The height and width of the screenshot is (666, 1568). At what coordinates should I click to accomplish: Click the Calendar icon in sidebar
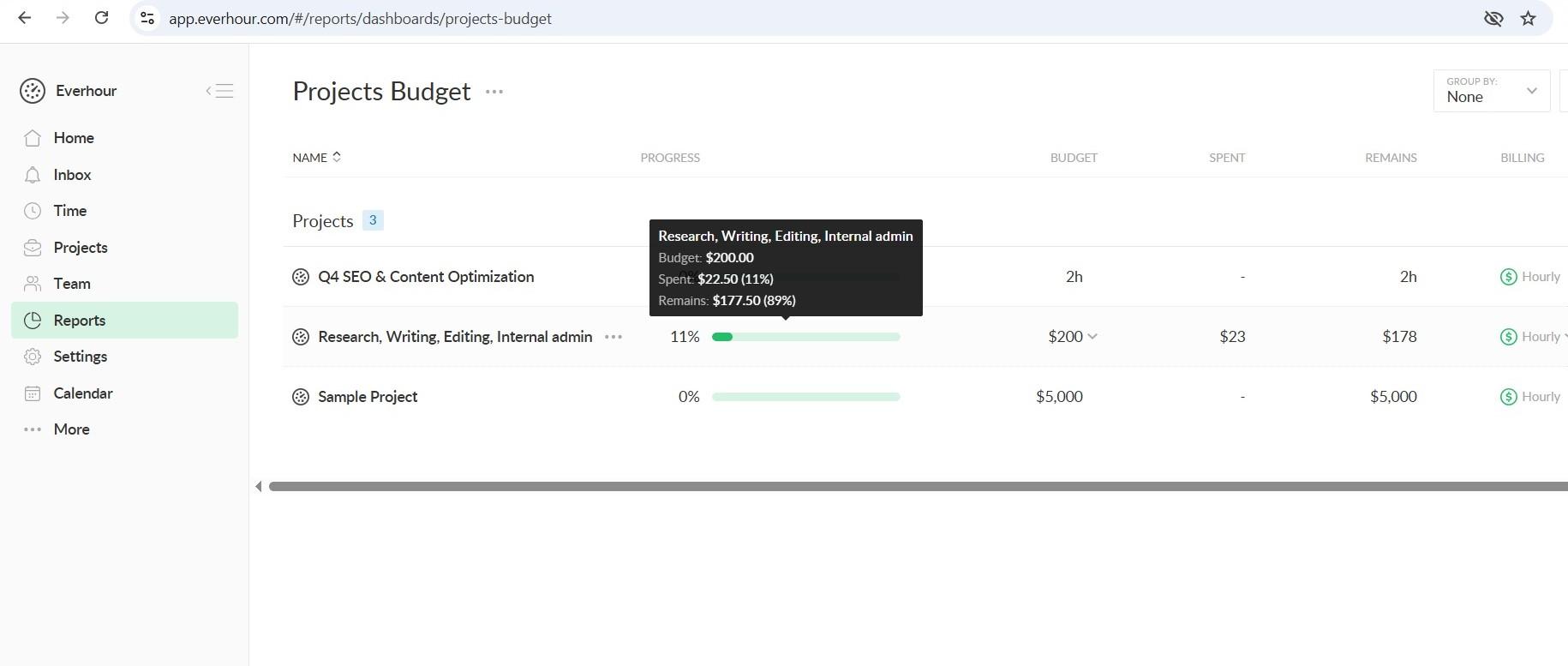tap(33, 393)
